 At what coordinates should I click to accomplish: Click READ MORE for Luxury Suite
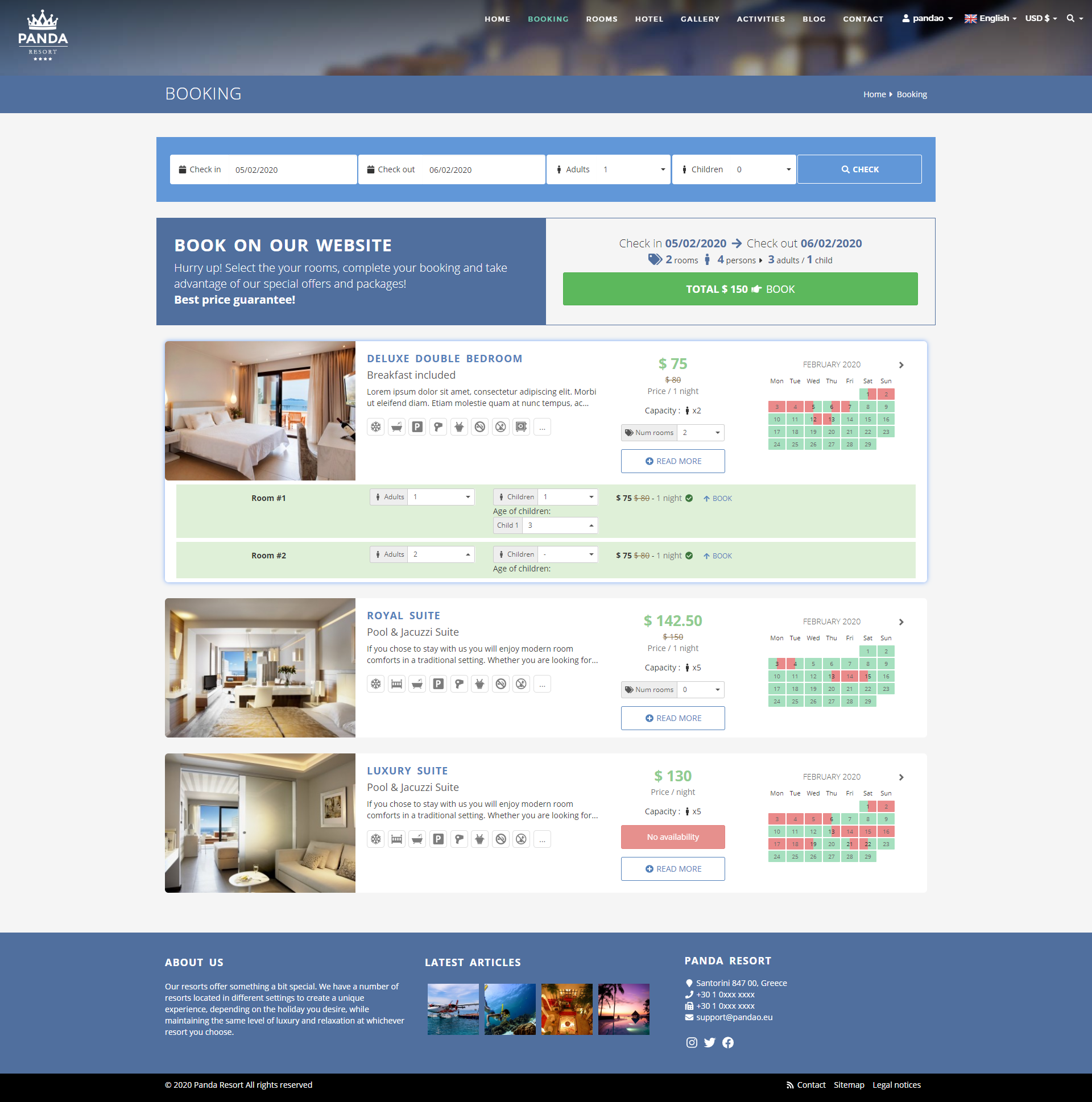click(x=673, y=868)
